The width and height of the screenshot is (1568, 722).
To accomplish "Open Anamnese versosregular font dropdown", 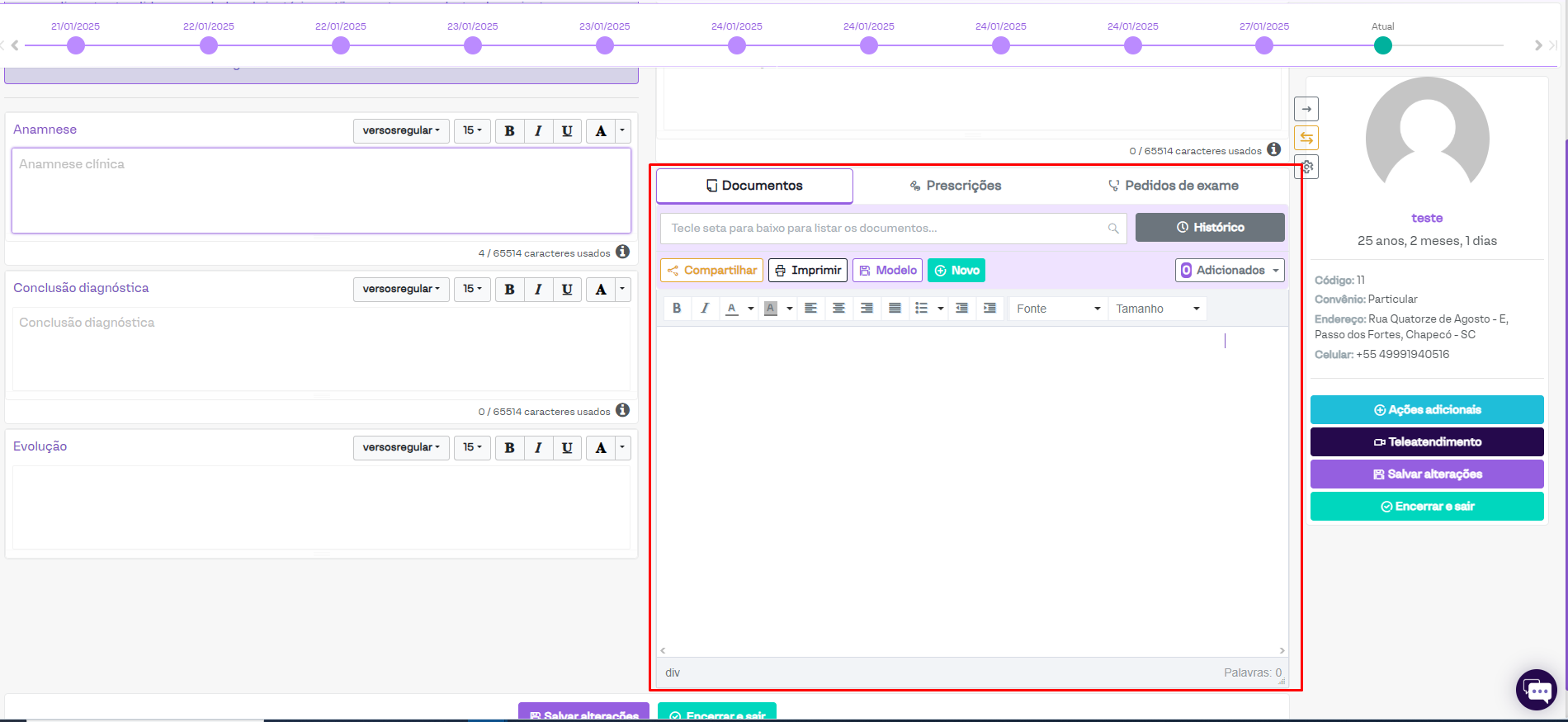I will [x=401, y=131].
